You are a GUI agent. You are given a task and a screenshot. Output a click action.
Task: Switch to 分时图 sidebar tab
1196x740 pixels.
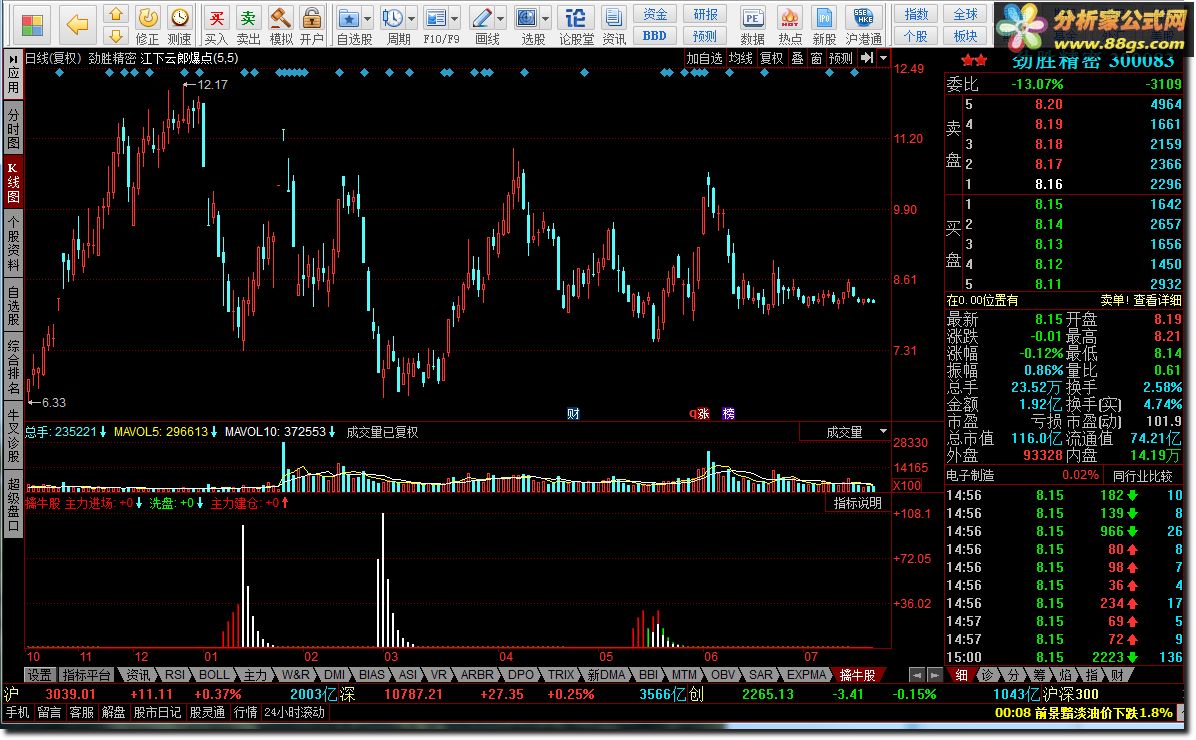tap(13, 127)
